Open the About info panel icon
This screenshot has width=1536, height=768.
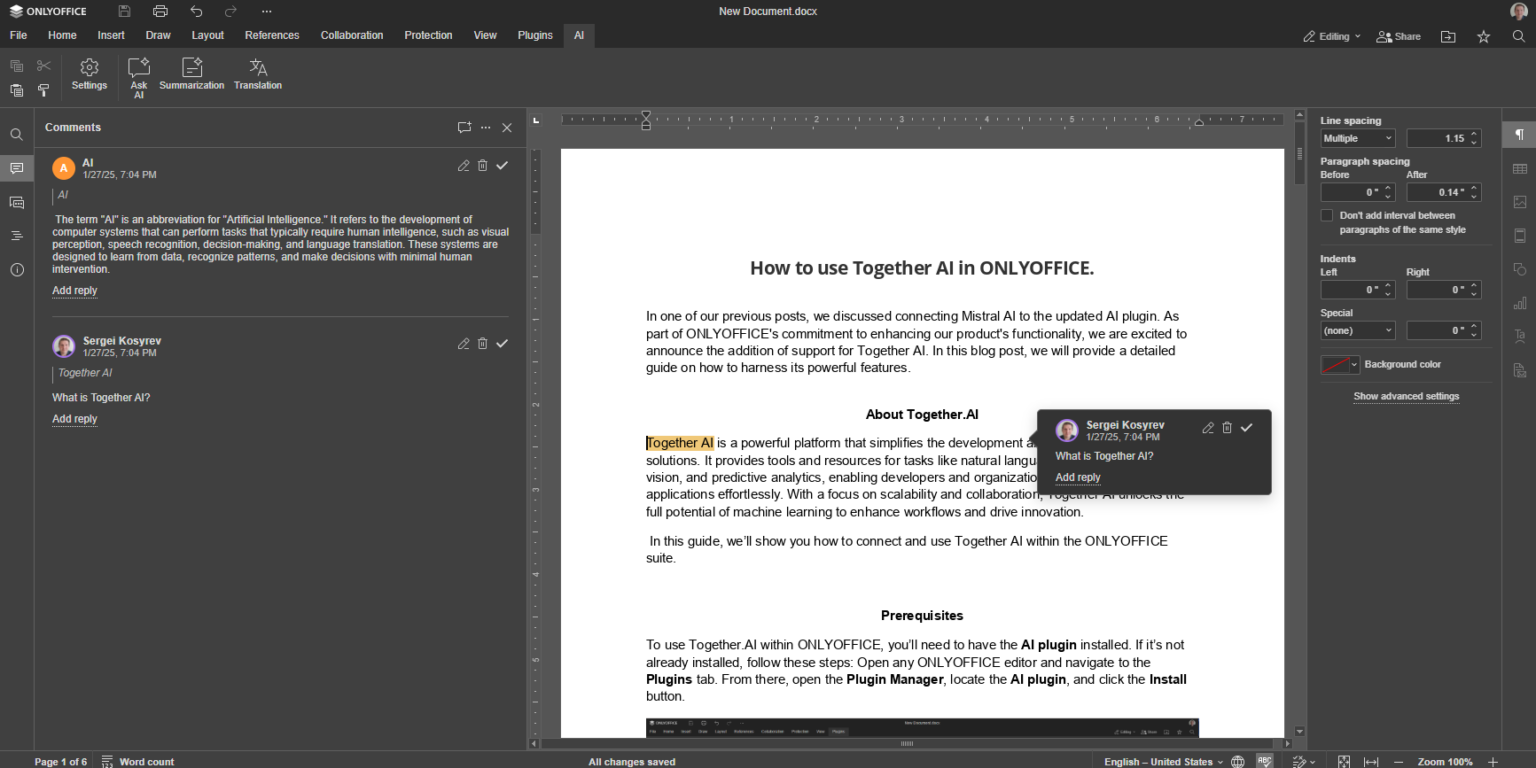coord(16,270)
